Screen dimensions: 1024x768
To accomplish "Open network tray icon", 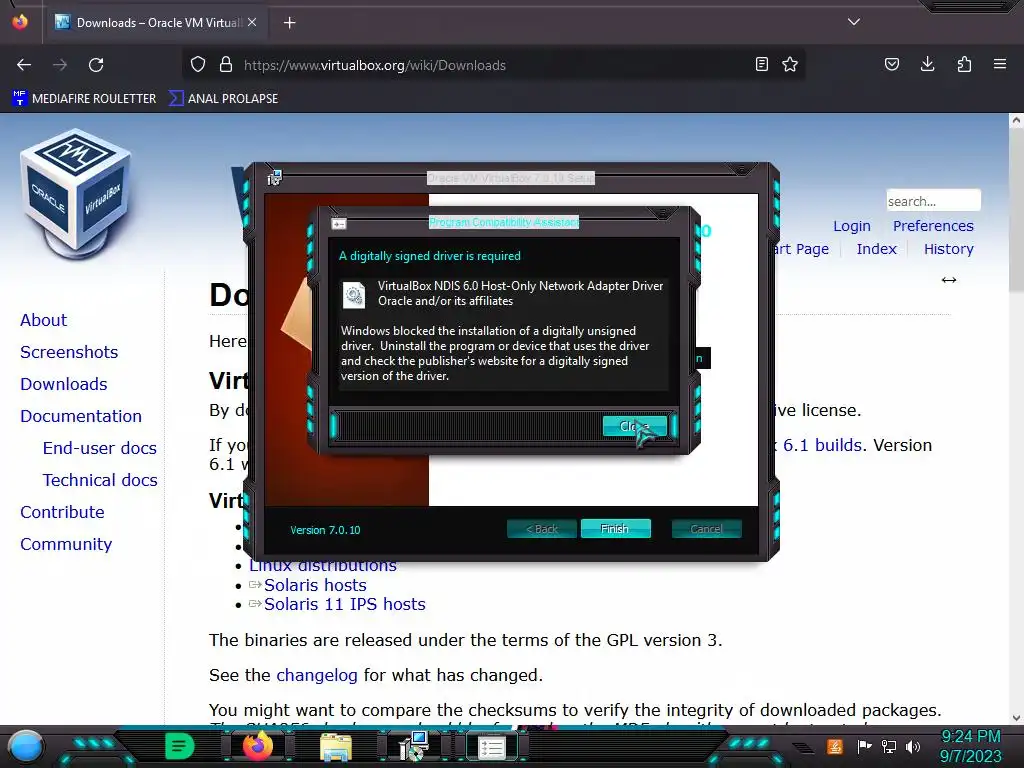I will pos(889,746).
